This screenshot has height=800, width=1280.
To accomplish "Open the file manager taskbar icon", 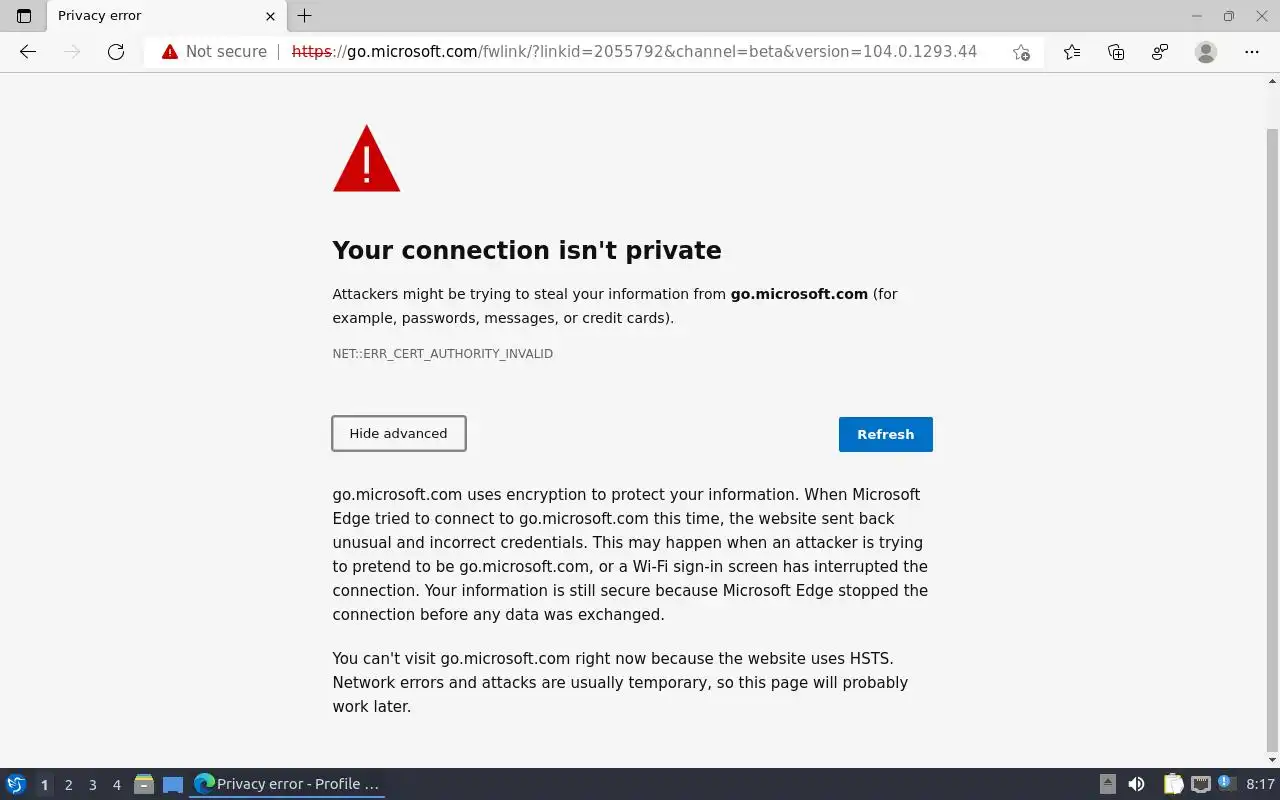I will point(144,784).
